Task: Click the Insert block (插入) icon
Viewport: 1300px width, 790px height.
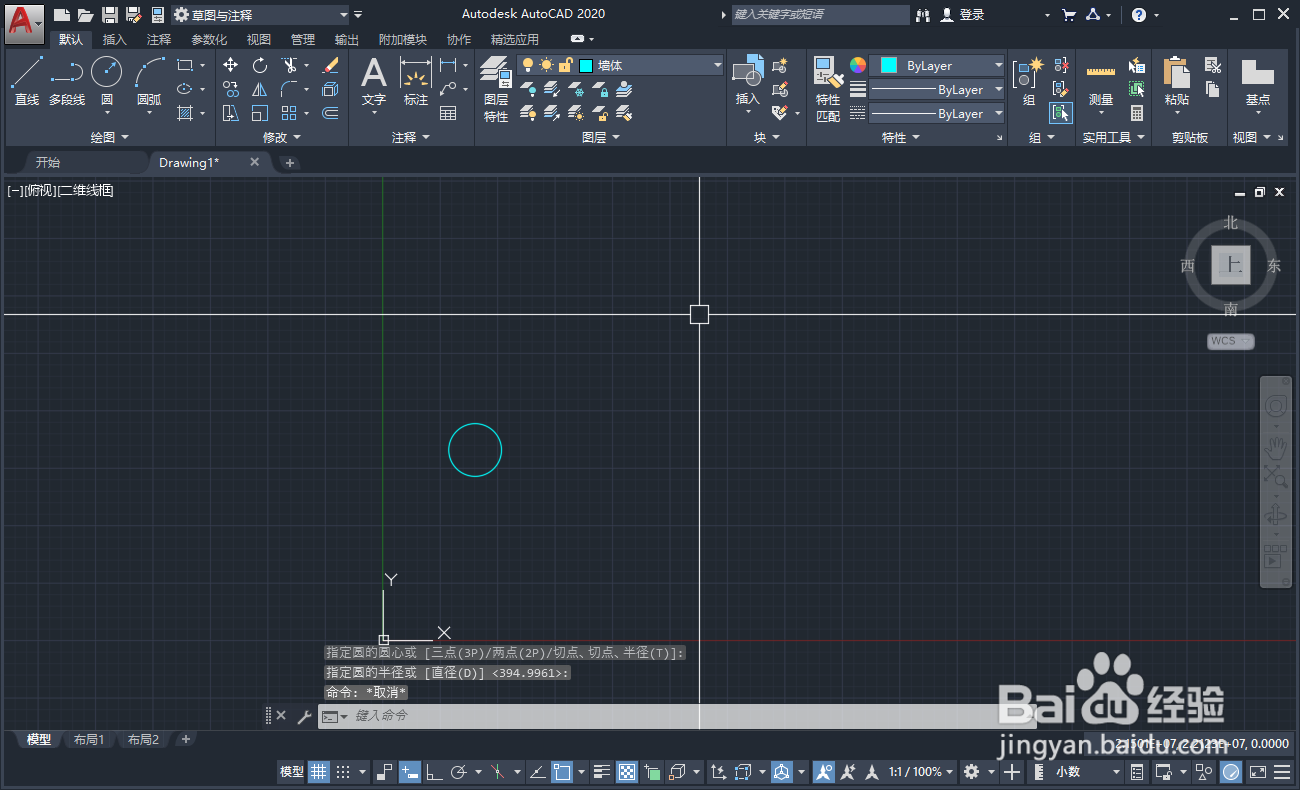Action: [x=748, y=80]
